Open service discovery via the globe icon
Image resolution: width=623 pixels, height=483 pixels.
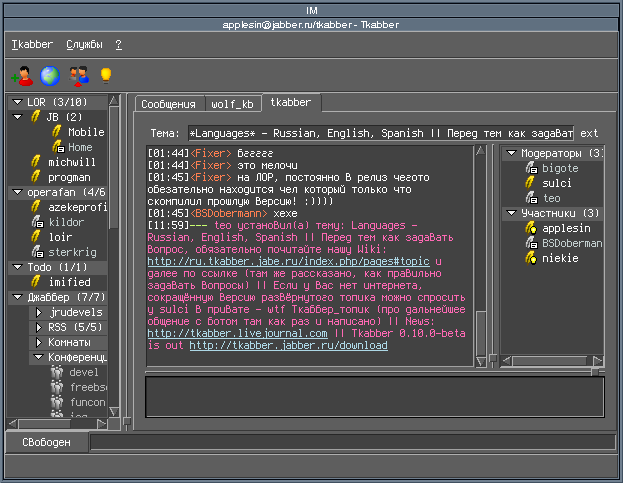coord(49,75)
